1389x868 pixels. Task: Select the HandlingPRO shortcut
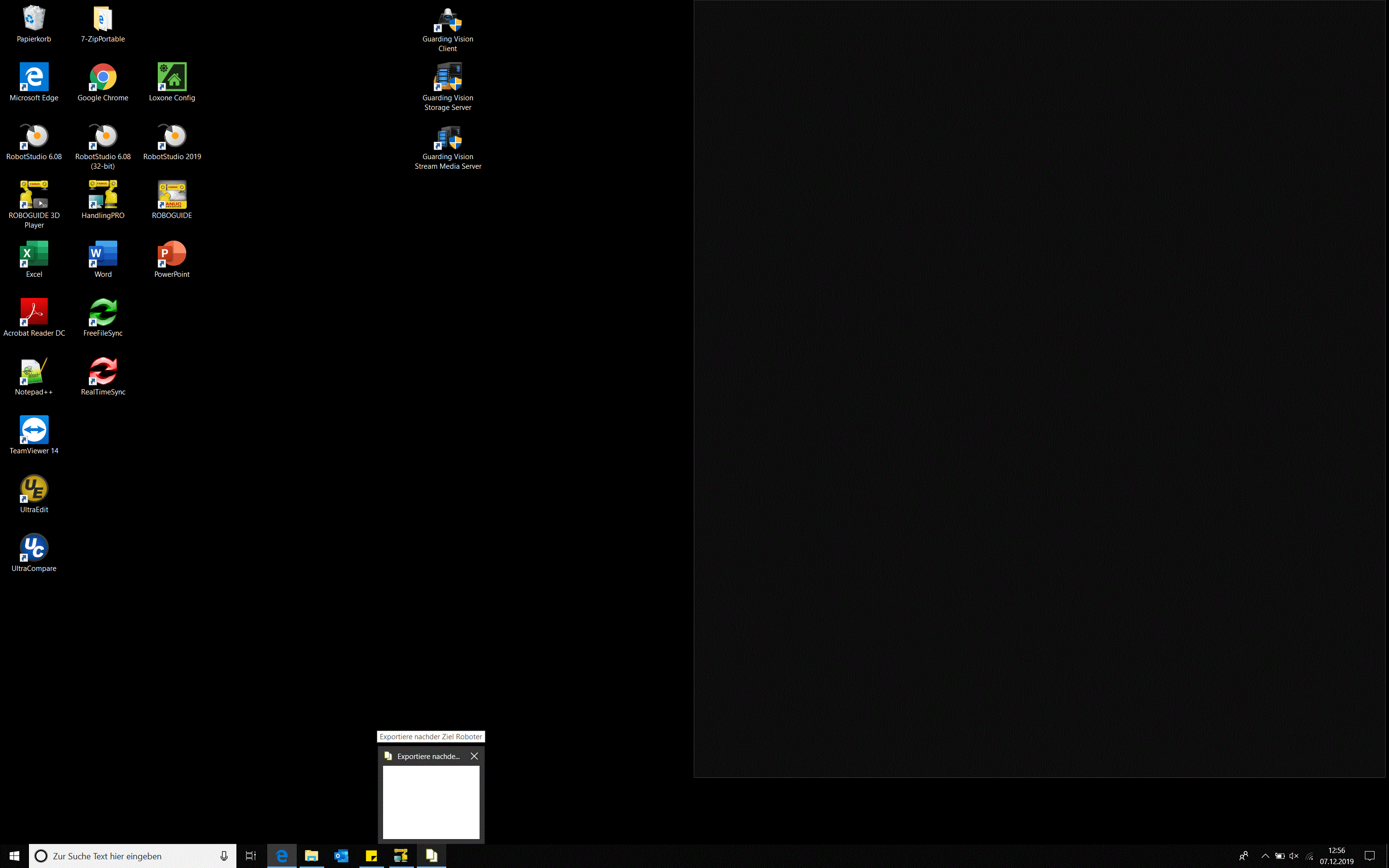click(x=103, y=200)
